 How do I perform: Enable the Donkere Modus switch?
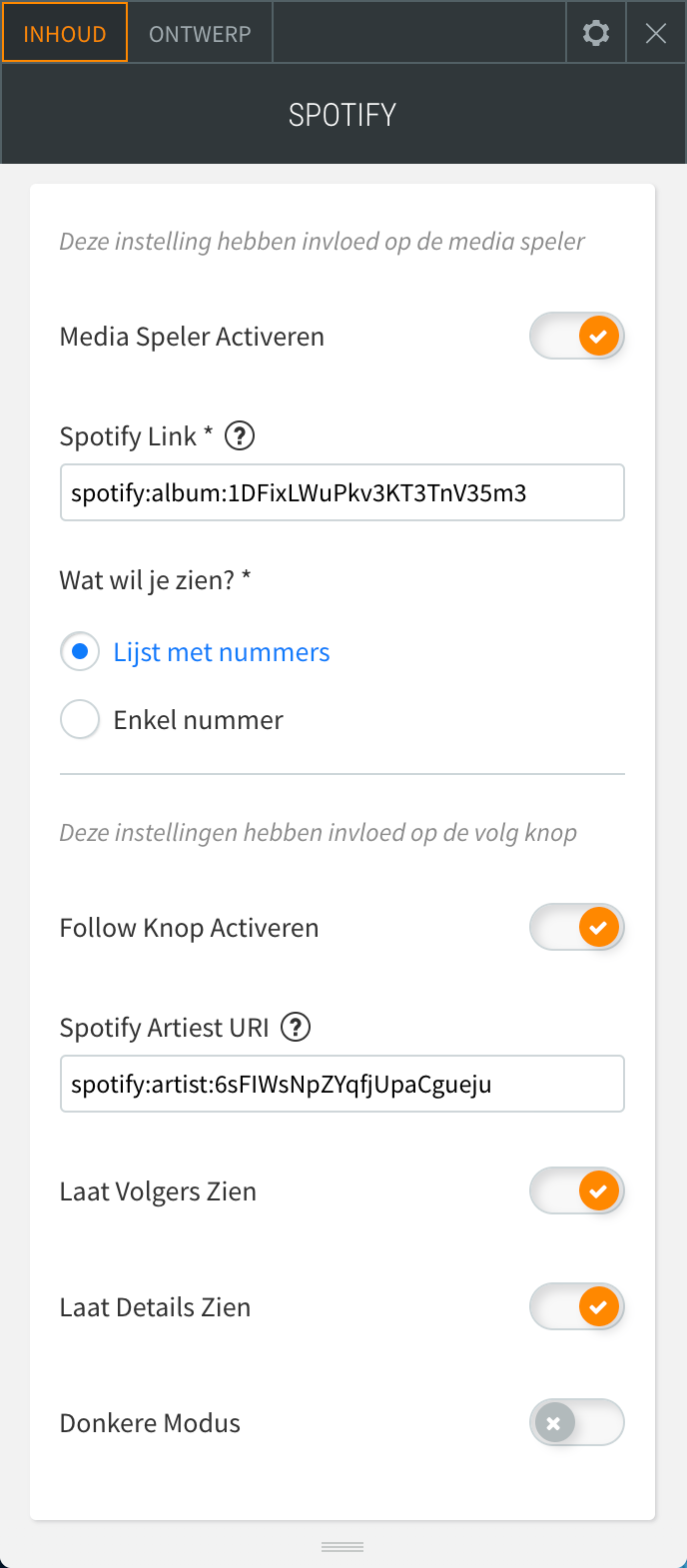577,1423
